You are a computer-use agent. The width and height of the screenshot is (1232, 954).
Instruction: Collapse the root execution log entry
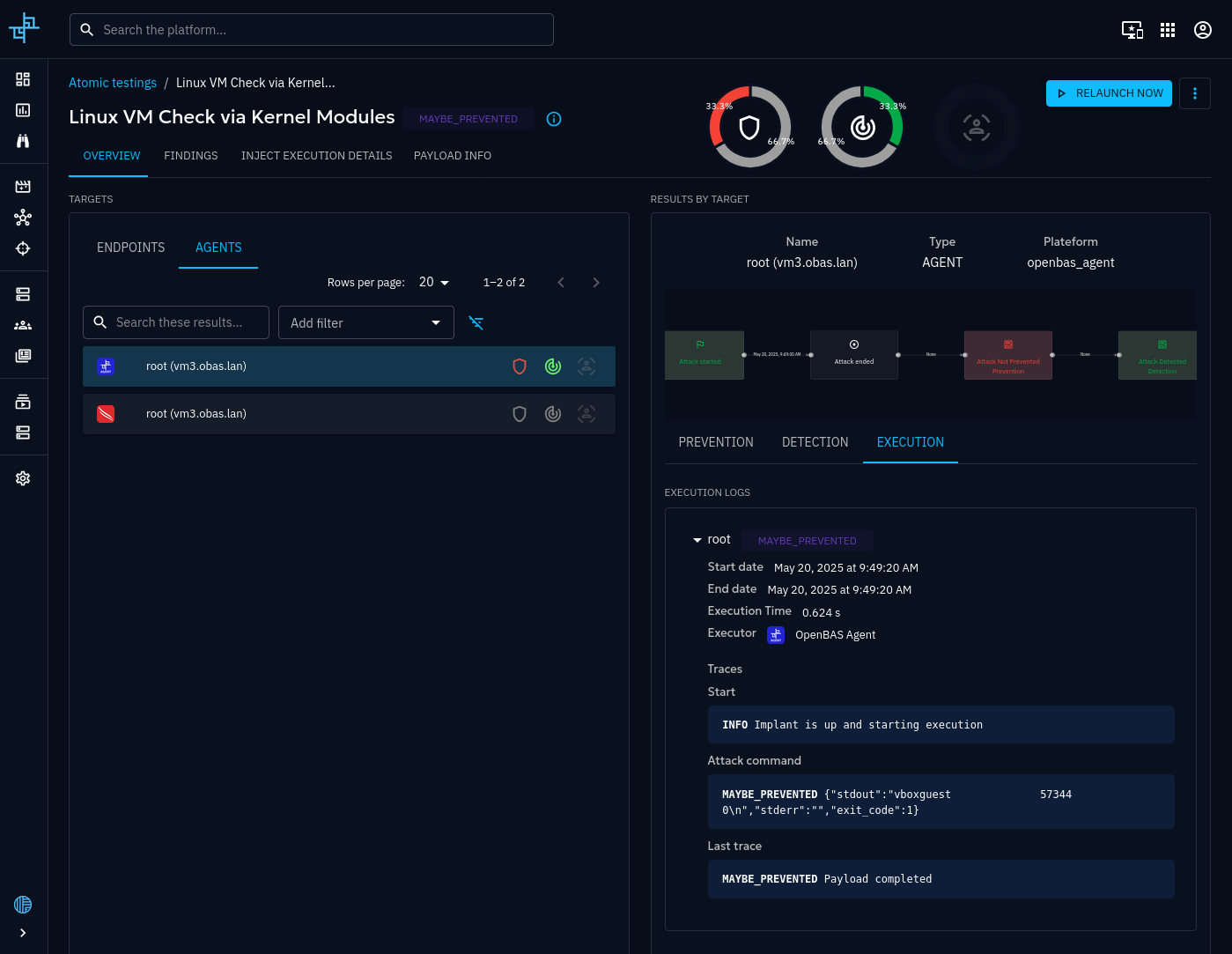point(697,540)
